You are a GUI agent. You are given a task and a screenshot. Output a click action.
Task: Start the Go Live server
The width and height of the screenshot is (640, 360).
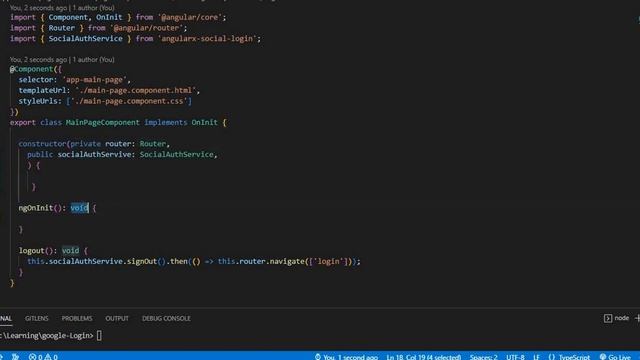pyautogui.click(x=615, y=357)
